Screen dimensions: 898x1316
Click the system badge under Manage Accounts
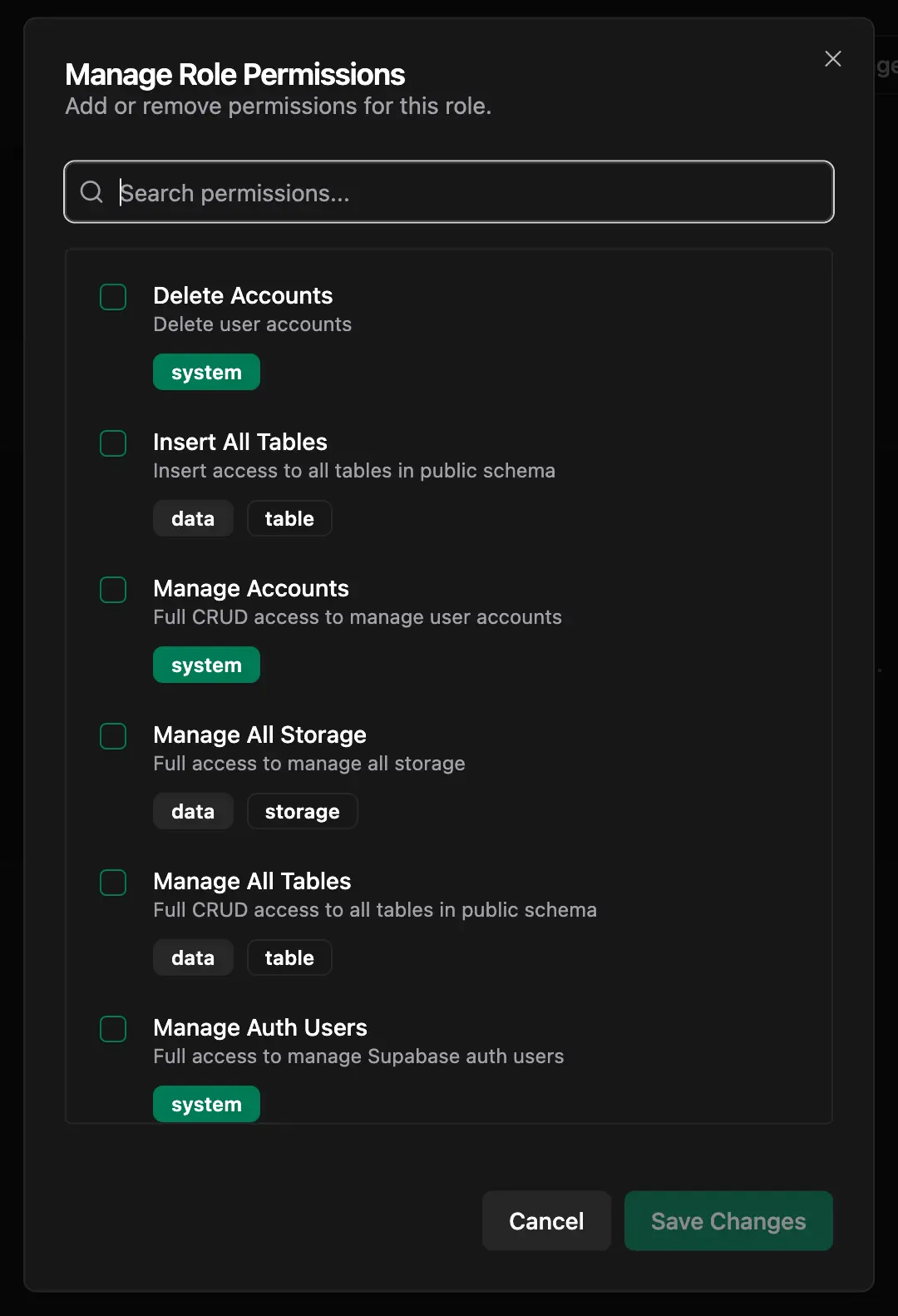(x=206, y=665)
